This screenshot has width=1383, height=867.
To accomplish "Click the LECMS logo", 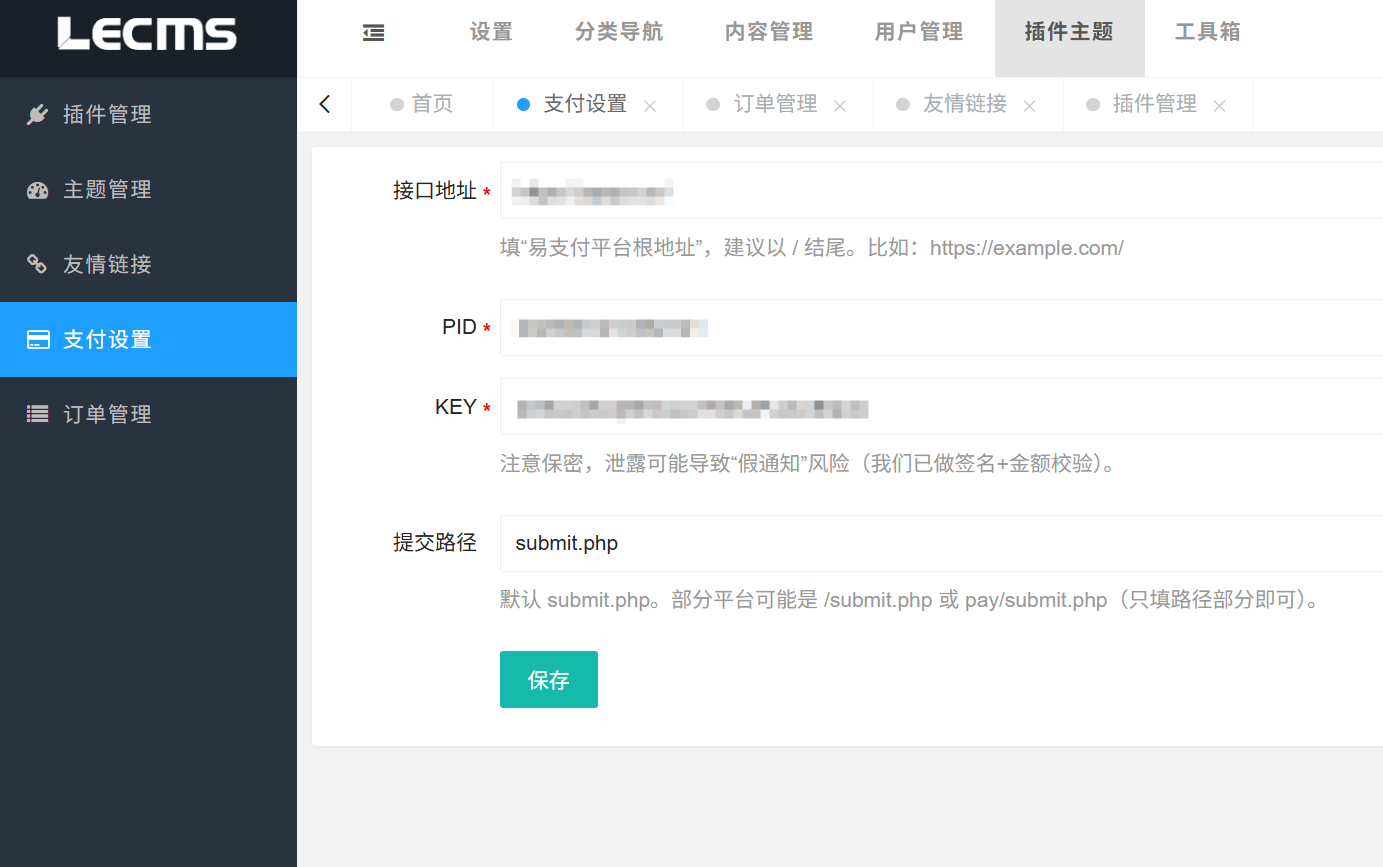I will point(147,34).
